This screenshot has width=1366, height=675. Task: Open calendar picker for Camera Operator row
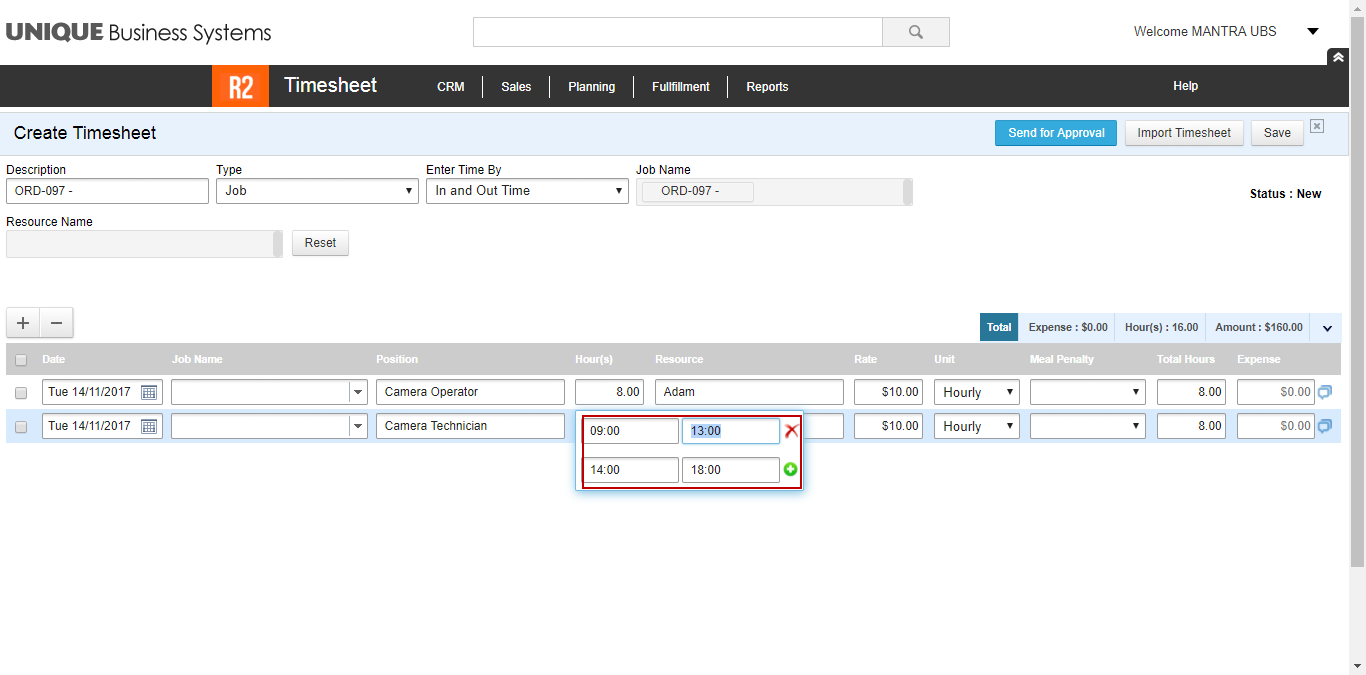(x=149, y=393)
